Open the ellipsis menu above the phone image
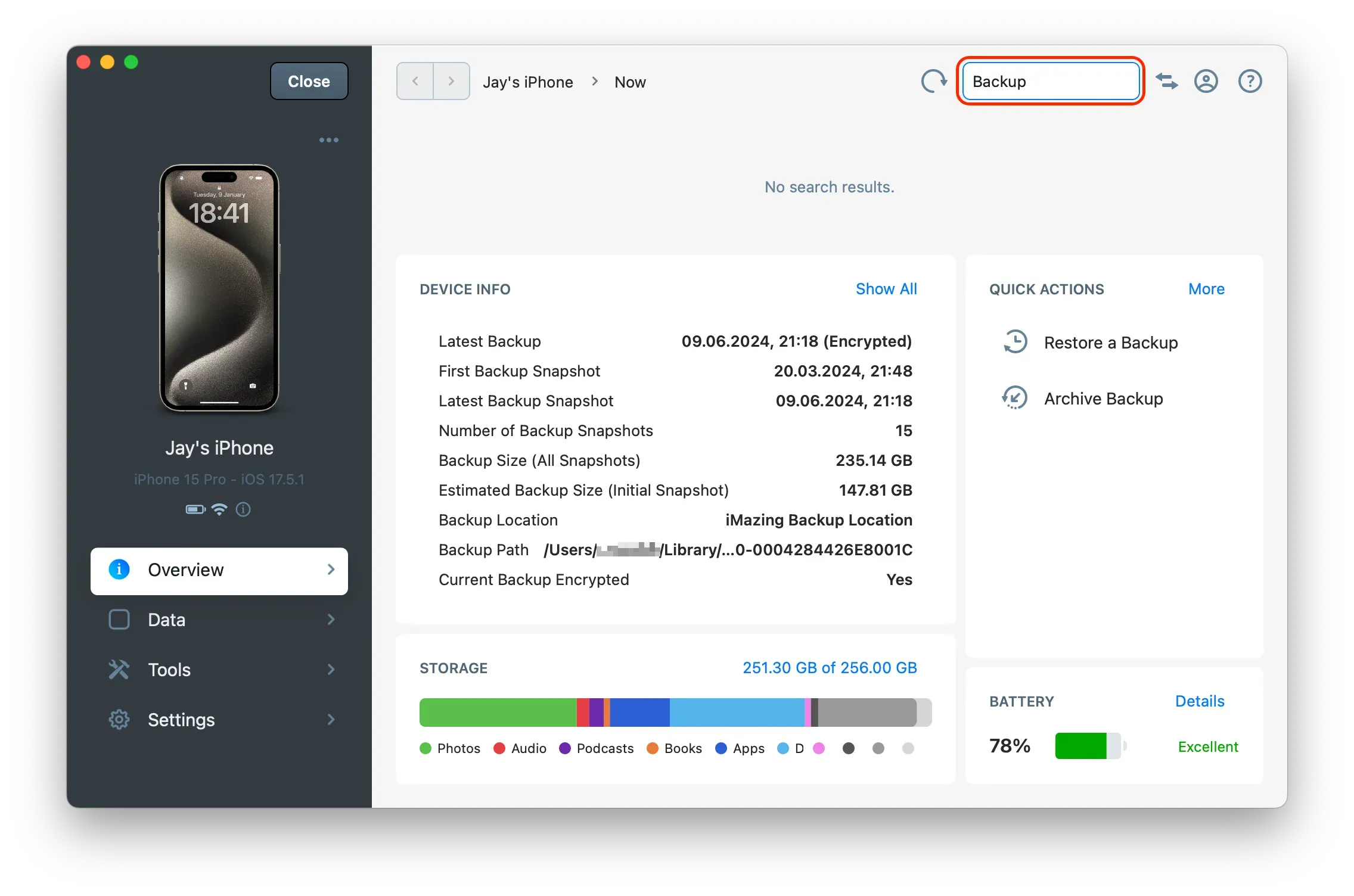 tap(329, 139)
